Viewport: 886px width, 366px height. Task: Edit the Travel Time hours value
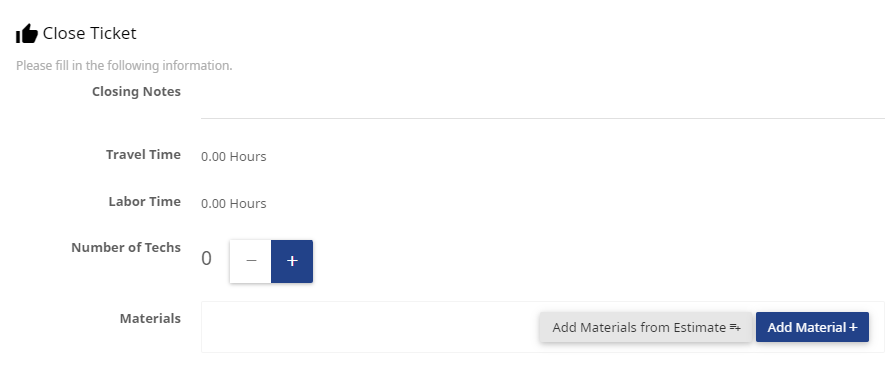pyautogui.click(x=233, y=156)
